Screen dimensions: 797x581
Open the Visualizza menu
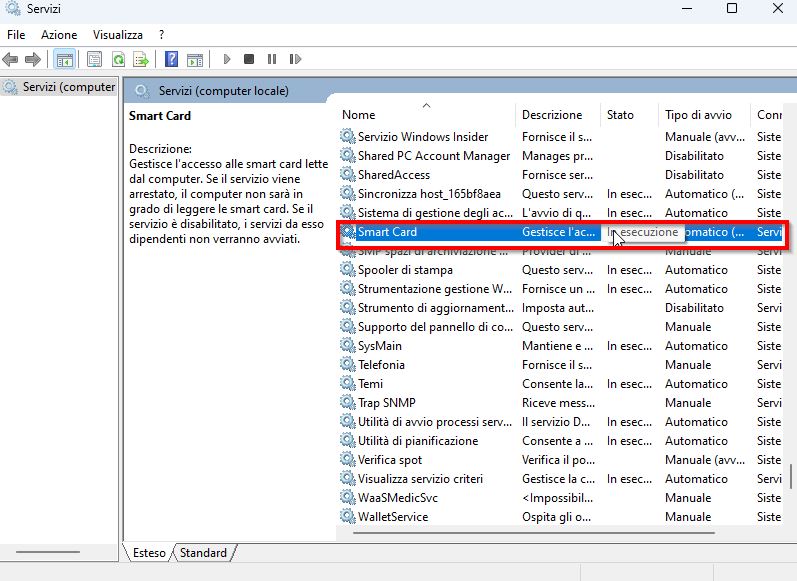coord(118,35)
